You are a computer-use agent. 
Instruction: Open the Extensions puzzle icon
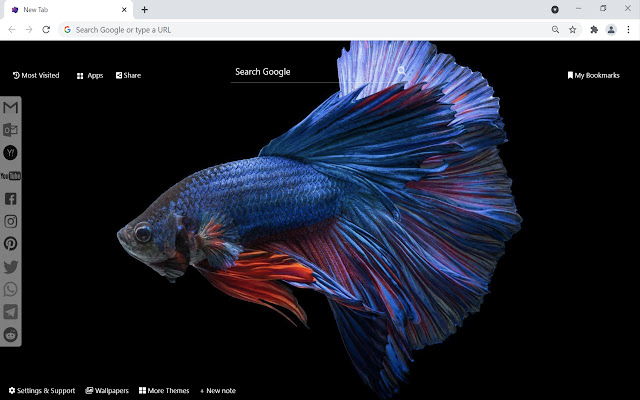[594, 29]
